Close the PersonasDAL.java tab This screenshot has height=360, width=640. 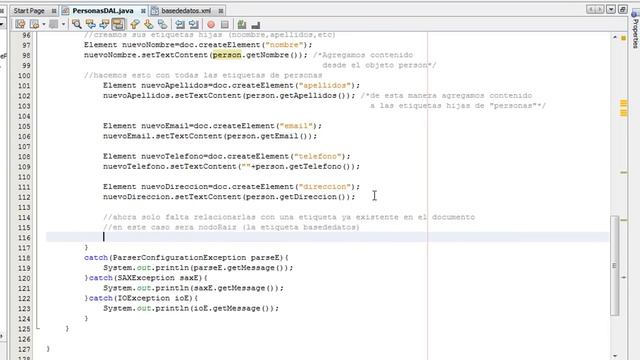[x=143, y=11]
